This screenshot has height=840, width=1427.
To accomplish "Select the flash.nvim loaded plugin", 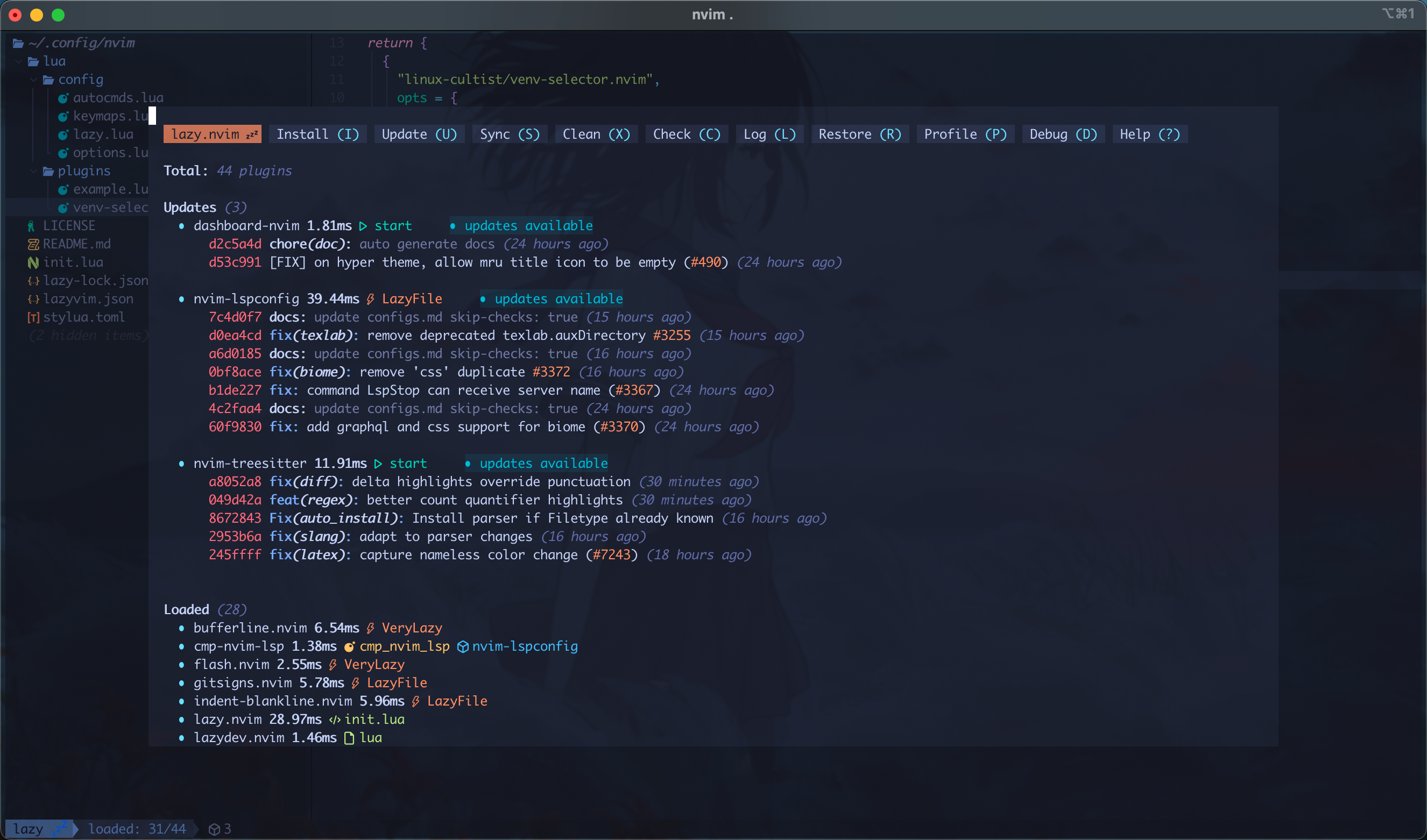I will tap(231, 665).
